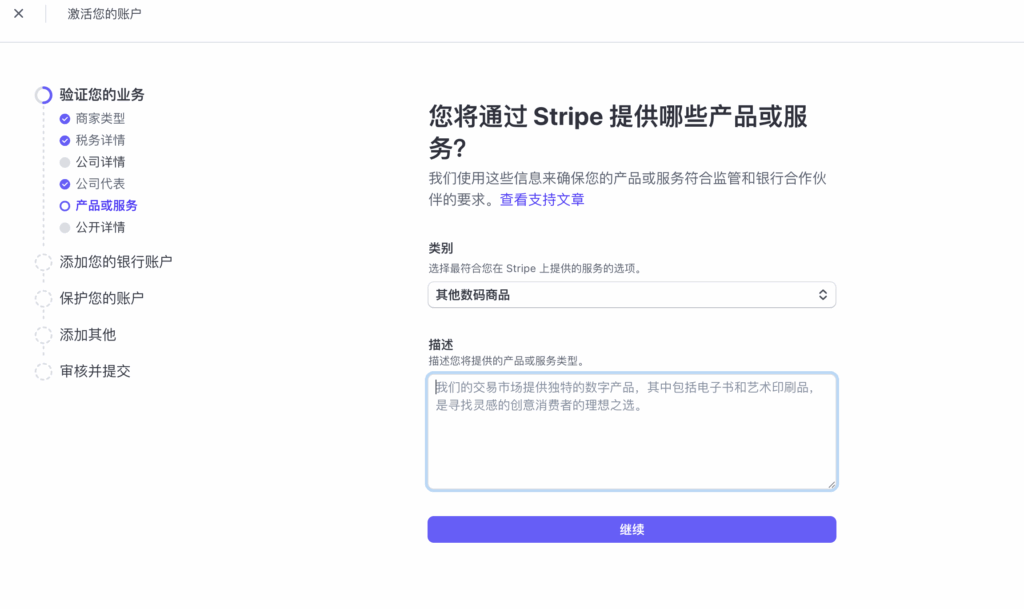Click the up-down arrows on category select
Screen dimensions: 1024x609
822,295
